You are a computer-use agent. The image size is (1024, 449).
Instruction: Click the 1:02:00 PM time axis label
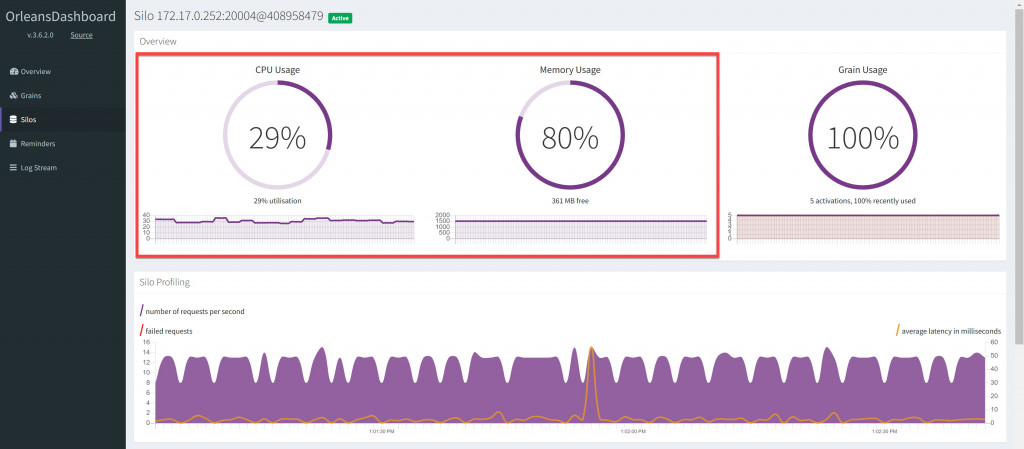point(633,431)
